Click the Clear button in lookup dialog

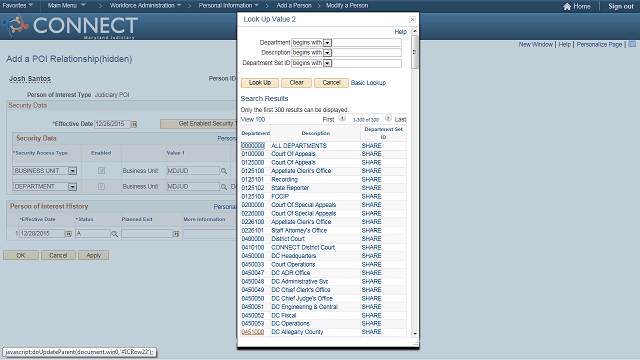(296, 83)
